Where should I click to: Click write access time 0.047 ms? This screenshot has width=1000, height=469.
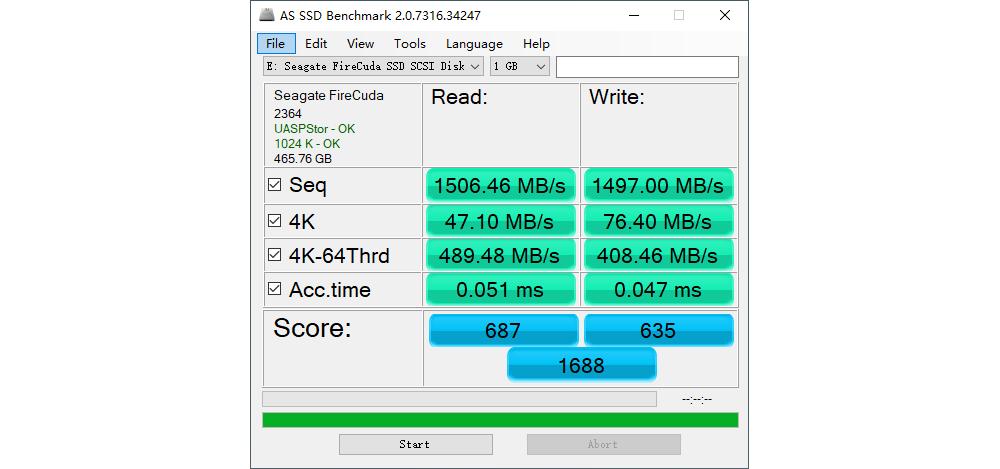point(658,290)
